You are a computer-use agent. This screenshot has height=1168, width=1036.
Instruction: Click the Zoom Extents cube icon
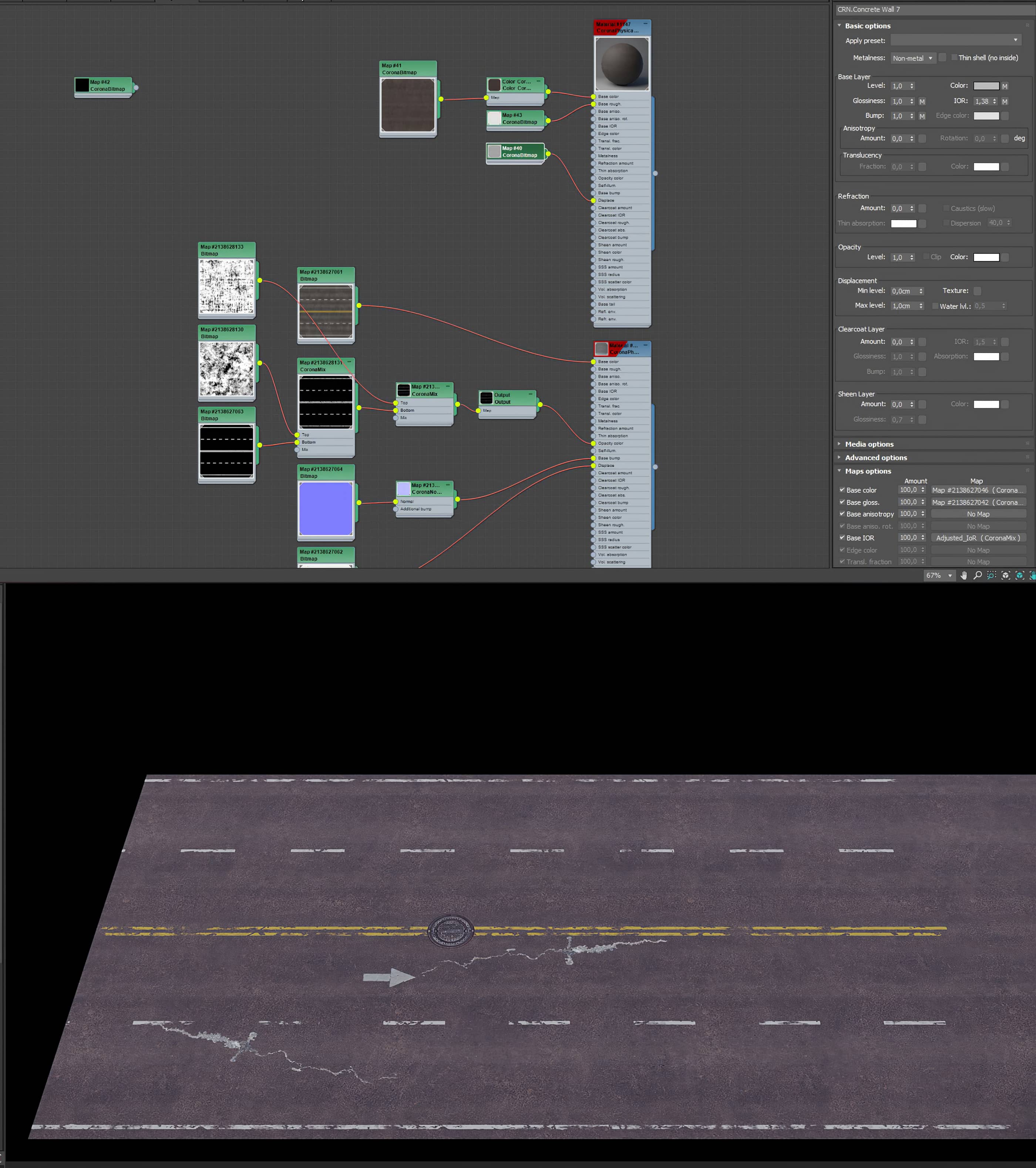click(1006, 575)
